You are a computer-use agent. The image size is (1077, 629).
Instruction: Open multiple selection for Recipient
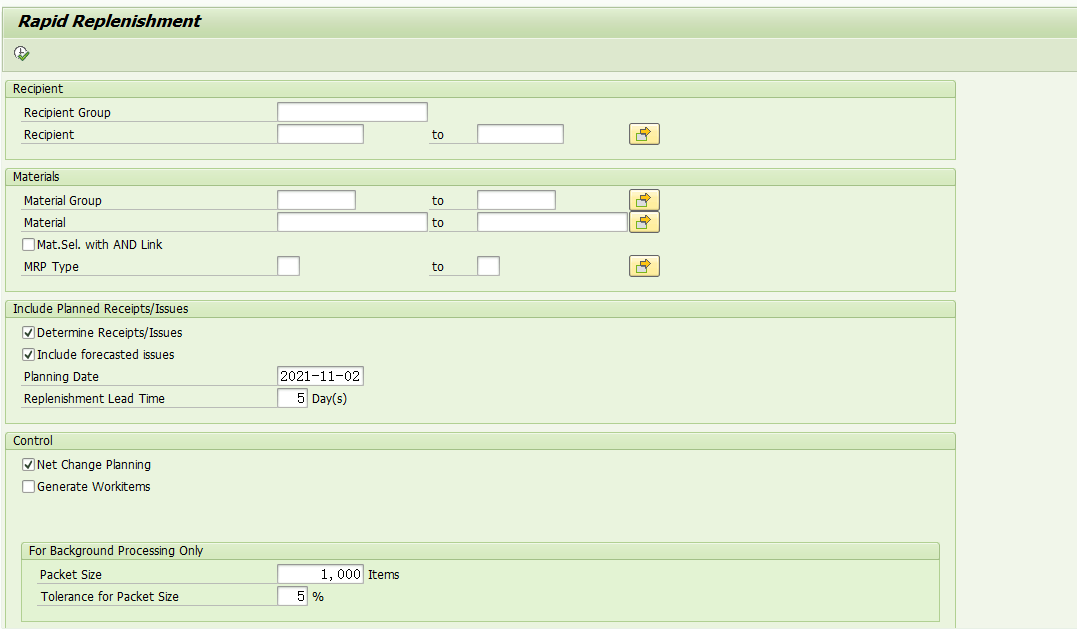[644, 134]
